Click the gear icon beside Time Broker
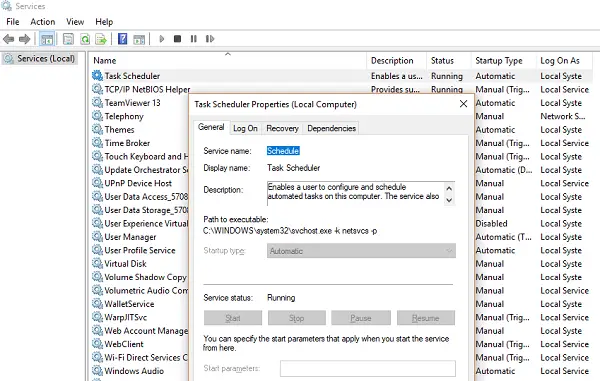The width and height of the screenshot is (600, 381). click(x=98, y=142)
